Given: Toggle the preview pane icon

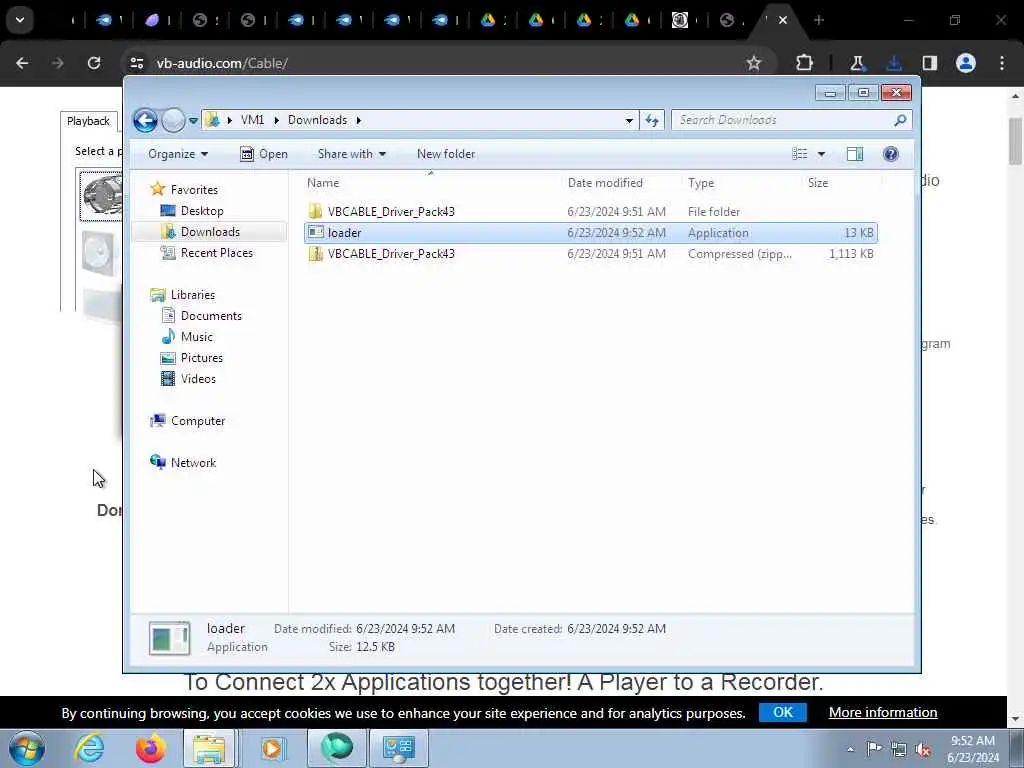Looking at the screenshot, I should click(855, 154).
